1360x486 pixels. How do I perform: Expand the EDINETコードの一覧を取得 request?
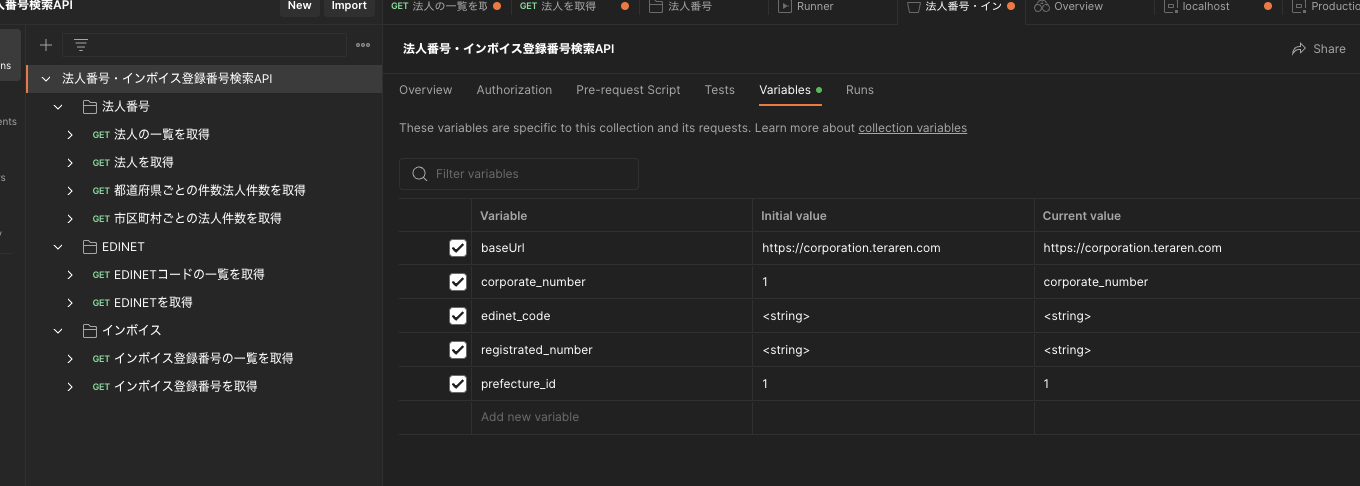70,274
